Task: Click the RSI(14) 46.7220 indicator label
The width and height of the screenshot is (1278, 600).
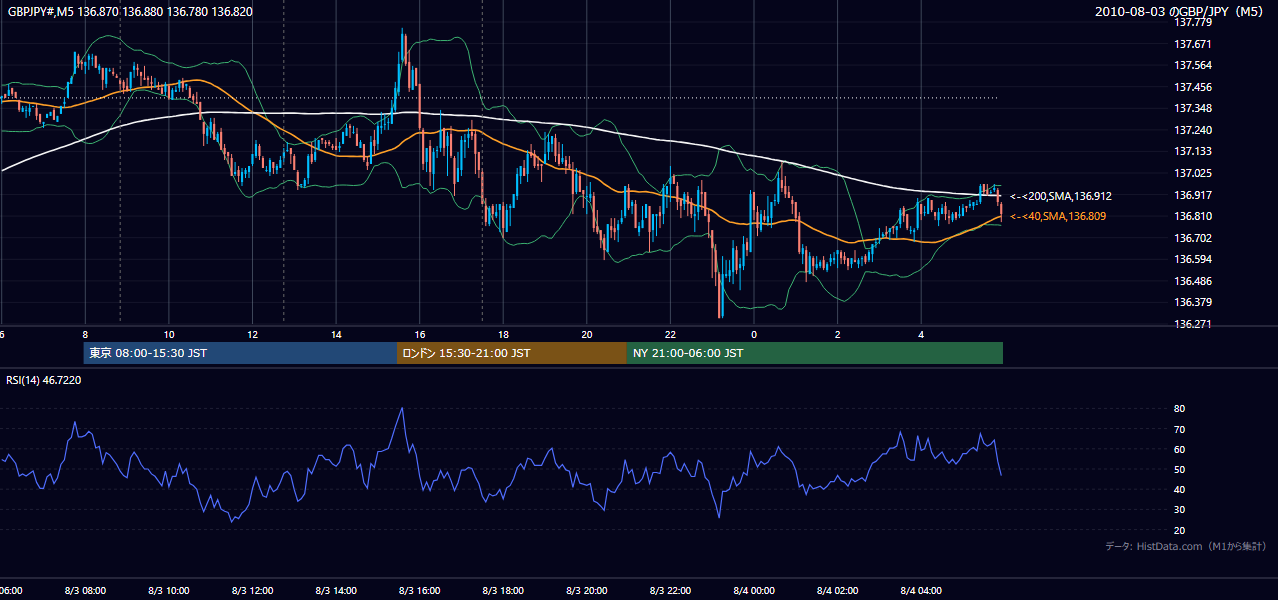Action: 44,380
